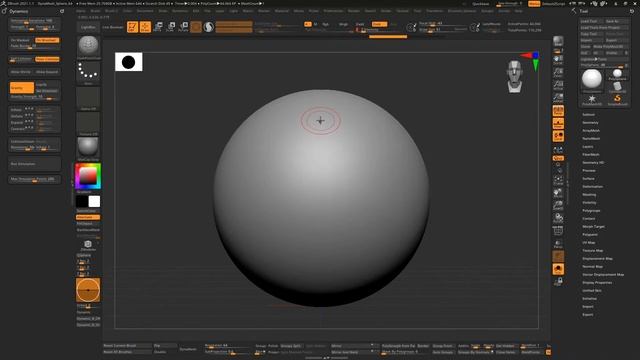This screenshot has width=640, height=360.
Task: Click the head camera view indicator
Action: tap(515, 76)
